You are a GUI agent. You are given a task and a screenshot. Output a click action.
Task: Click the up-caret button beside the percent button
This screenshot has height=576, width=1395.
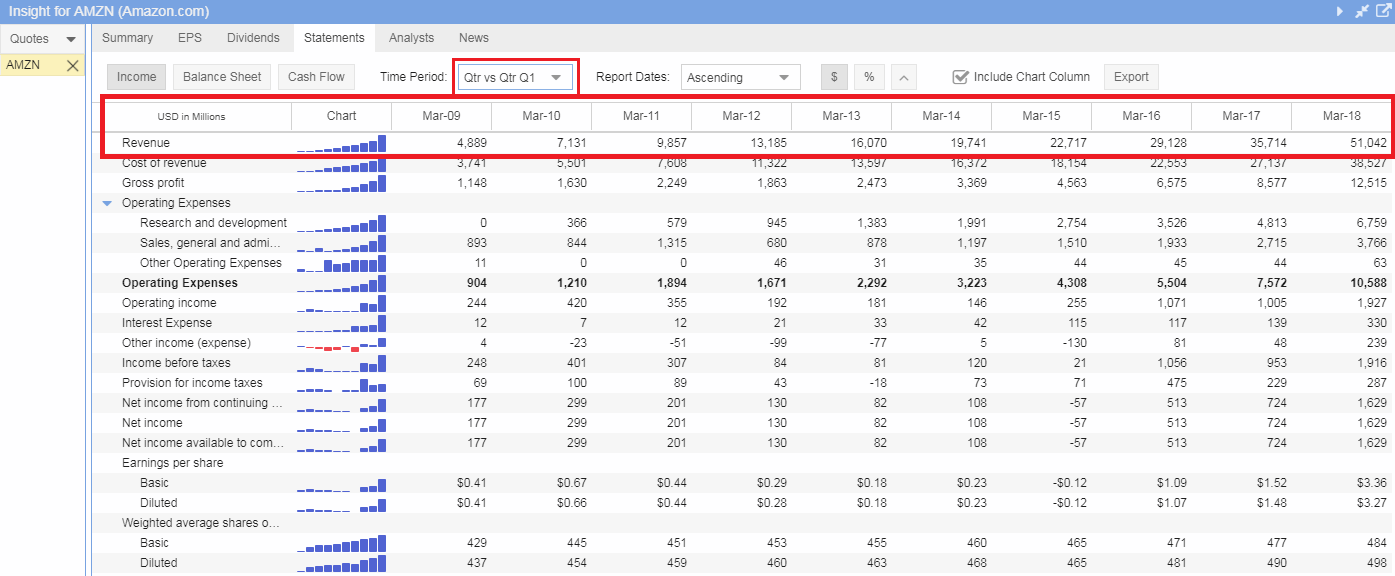pyautogui.click(x=902, y=77)
